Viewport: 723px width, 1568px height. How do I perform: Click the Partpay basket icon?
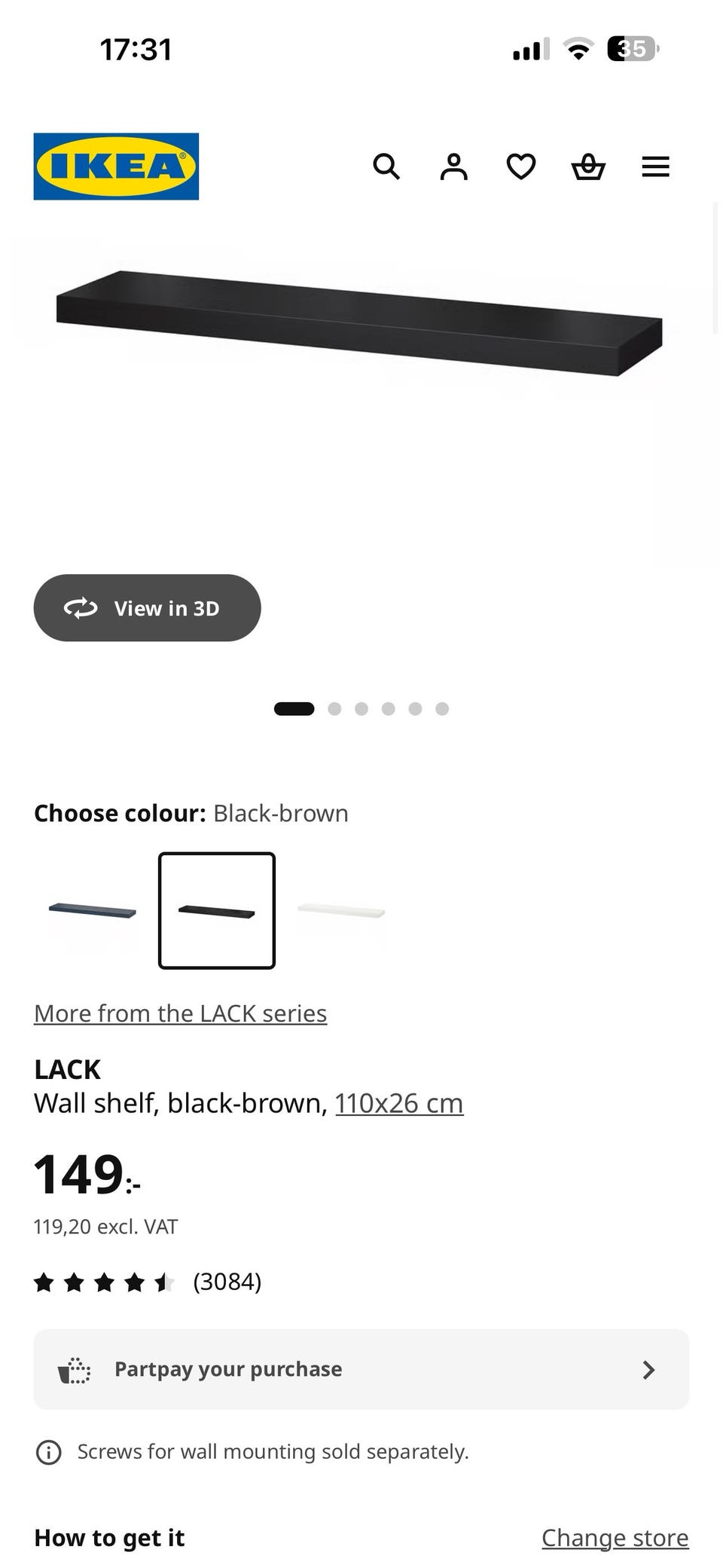coord(75,1370)
